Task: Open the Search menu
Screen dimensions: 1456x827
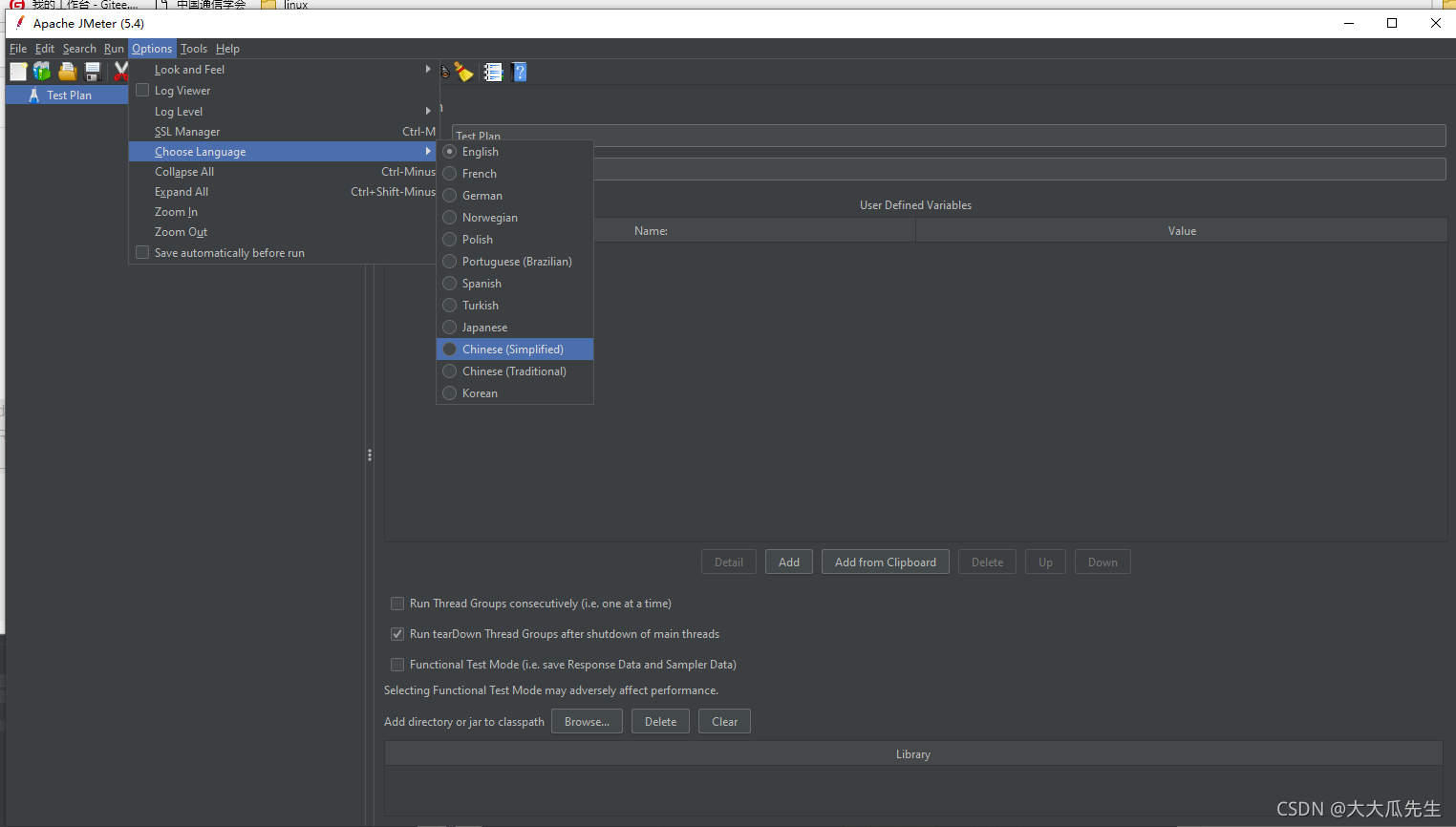Action: pos(79,49)
